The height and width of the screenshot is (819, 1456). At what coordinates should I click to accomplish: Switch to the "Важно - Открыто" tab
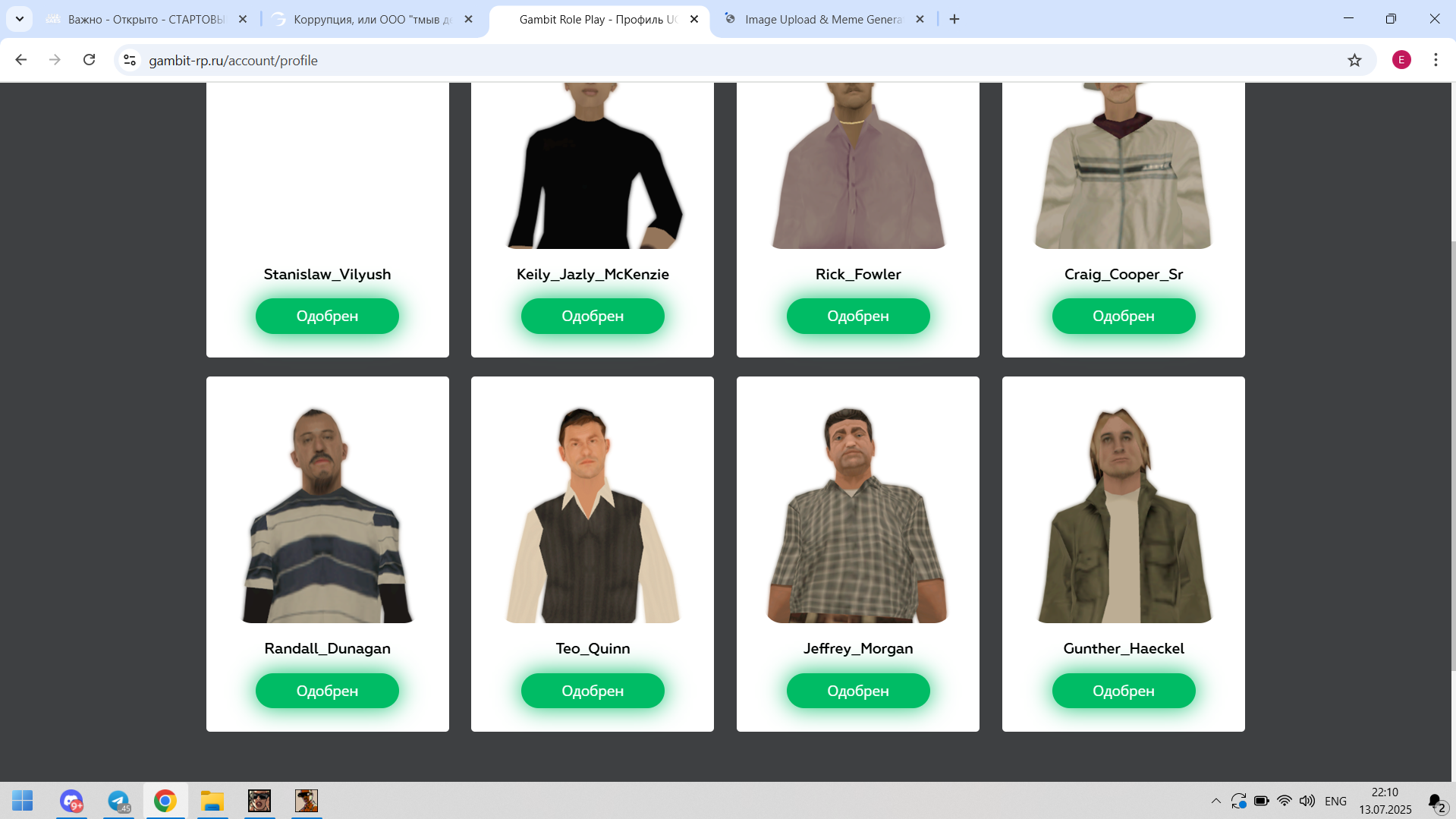click(146, 19)
